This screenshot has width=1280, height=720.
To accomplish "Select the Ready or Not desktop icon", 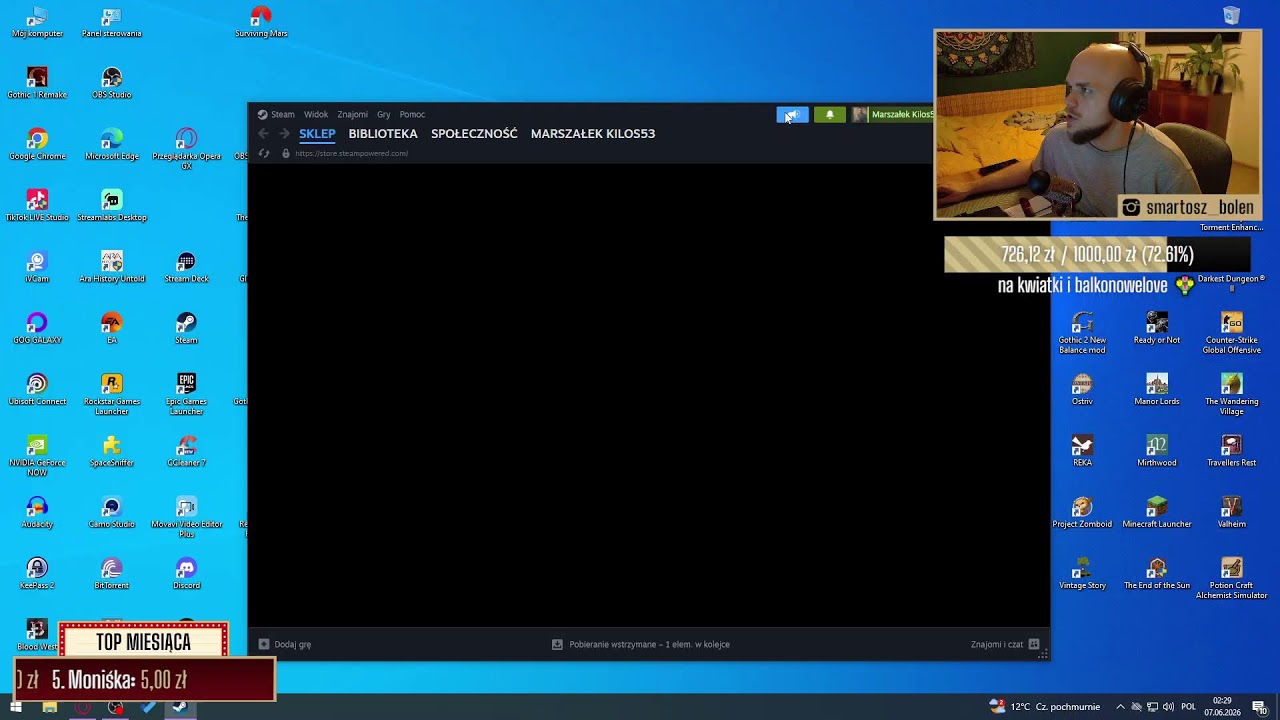I will (x=1157, y=329).
